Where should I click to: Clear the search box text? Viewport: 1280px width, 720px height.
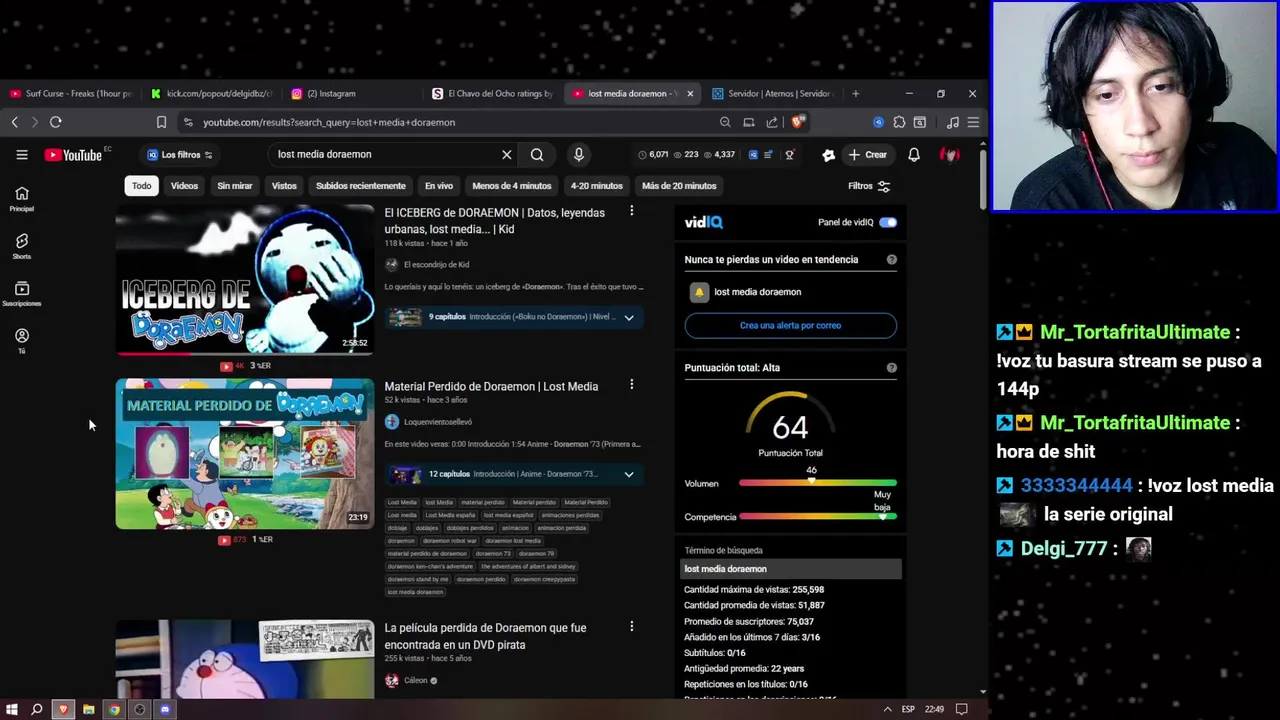pos(506,154)
